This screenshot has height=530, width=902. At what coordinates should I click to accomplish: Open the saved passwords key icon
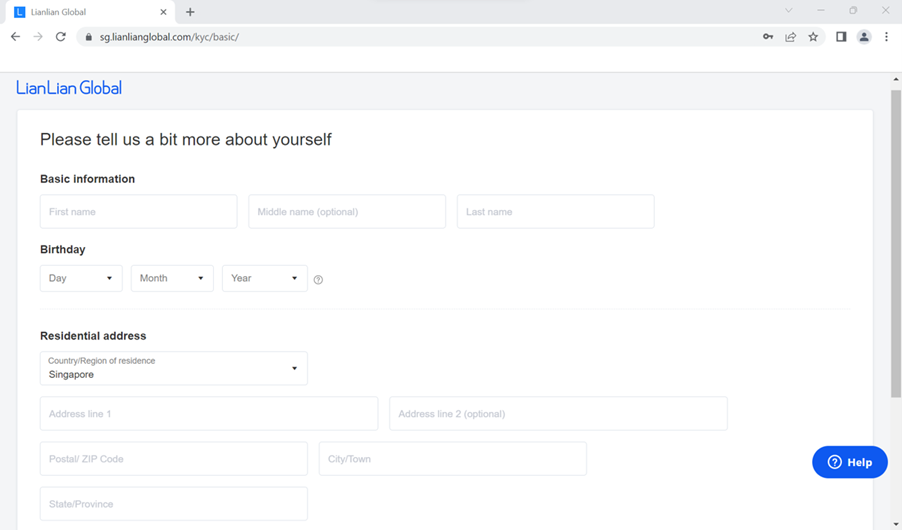click(768, 37)
